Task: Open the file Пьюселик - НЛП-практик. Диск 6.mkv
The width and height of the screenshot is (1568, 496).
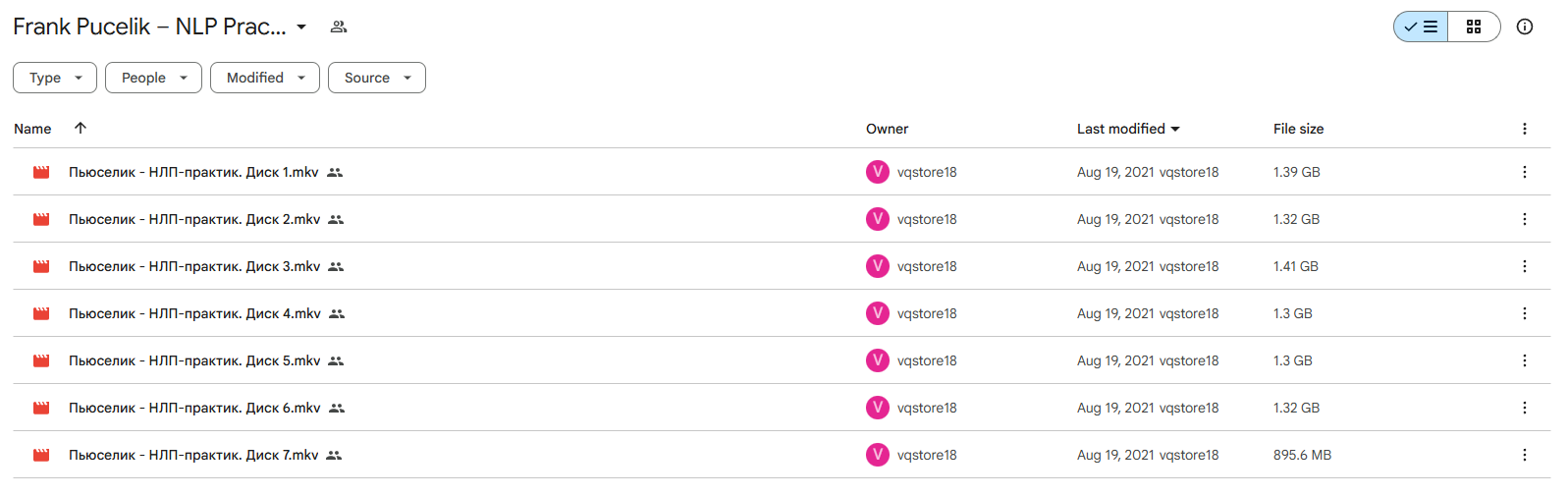Action: click(x=194, y=408)
